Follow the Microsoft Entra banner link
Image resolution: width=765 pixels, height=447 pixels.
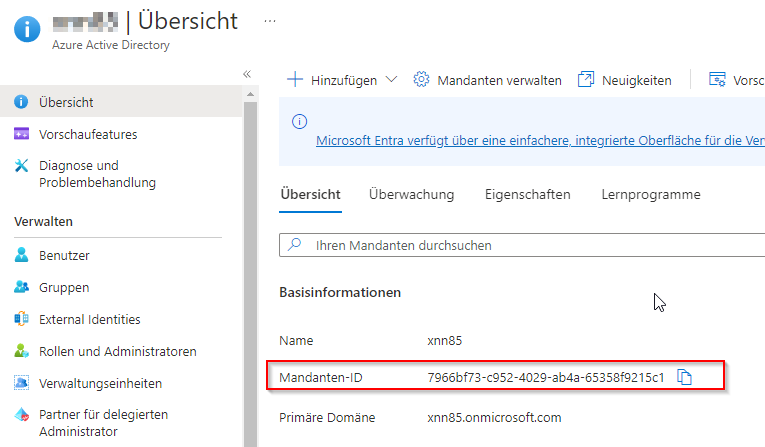tap(540, 141)
